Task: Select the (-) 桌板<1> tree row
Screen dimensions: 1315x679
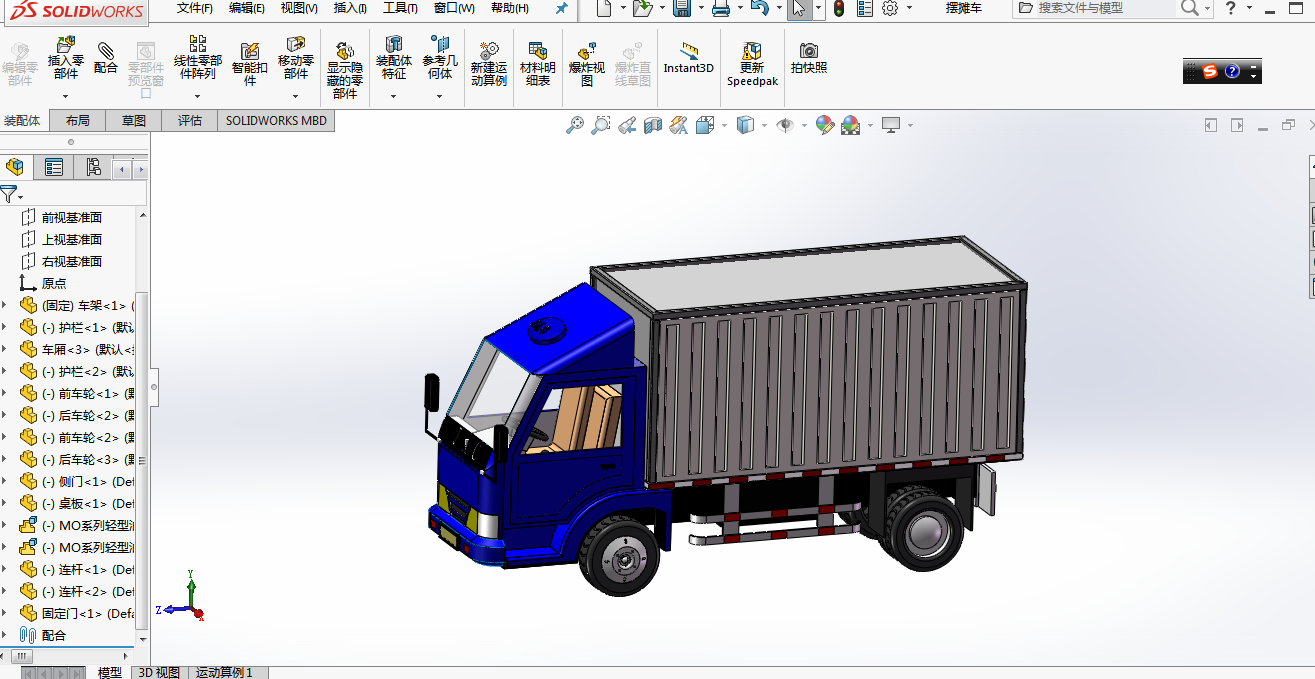Action: pos(77,503)
